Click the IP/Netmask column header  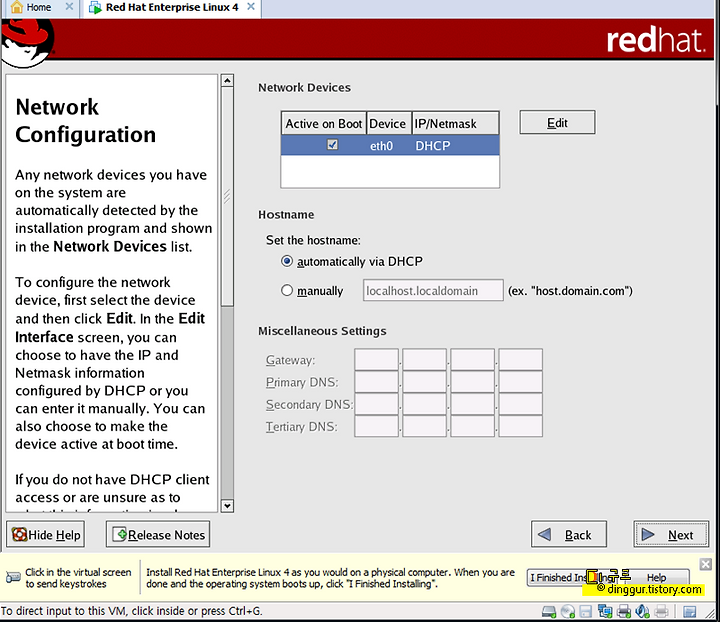pos(455,123)
